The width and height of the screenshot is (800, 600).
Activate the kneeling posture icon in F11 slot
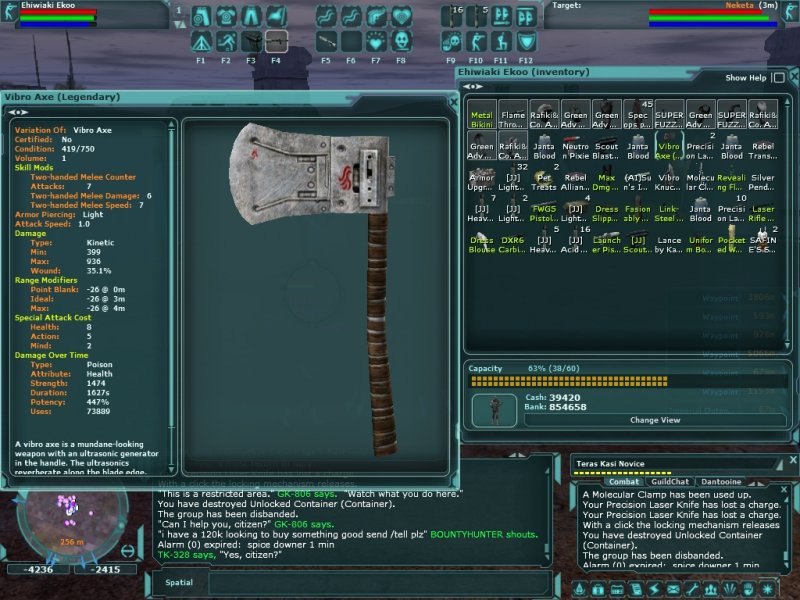[x=501, y=42]
